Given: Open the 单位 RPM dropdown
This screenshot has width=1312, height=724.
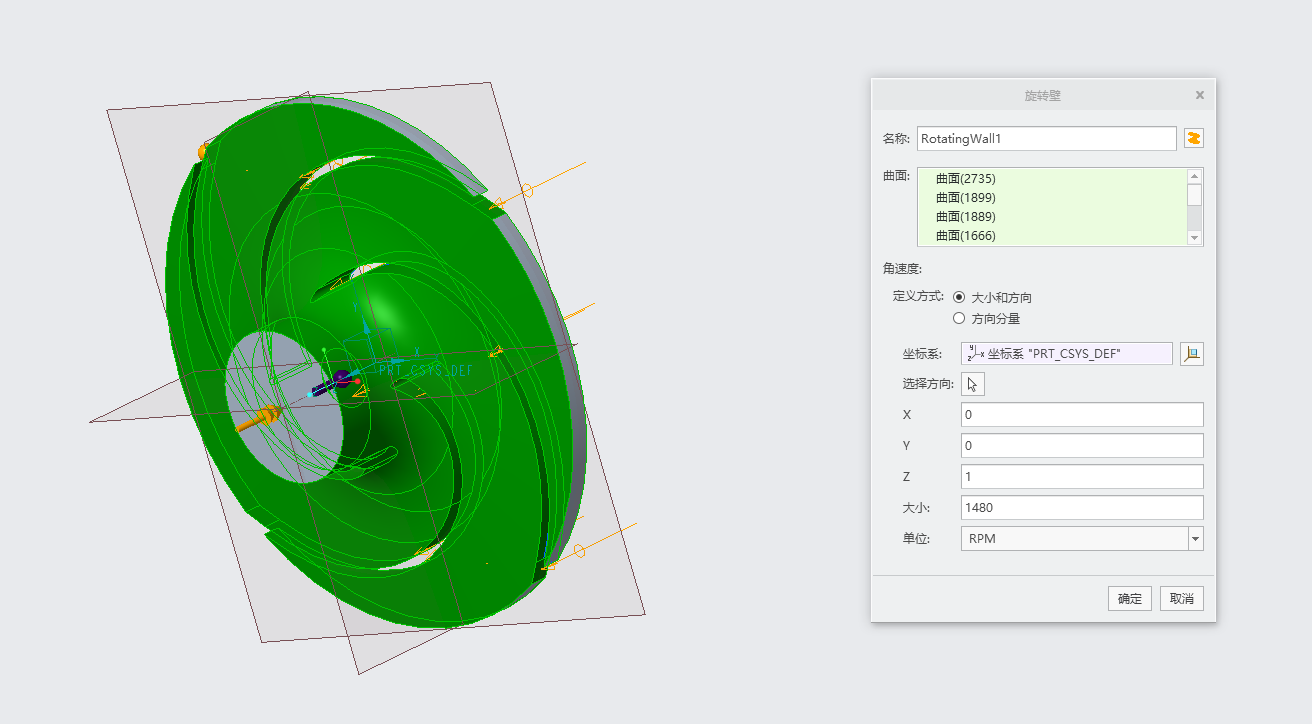Looking at the screenshot, I should click(1194, 539).
